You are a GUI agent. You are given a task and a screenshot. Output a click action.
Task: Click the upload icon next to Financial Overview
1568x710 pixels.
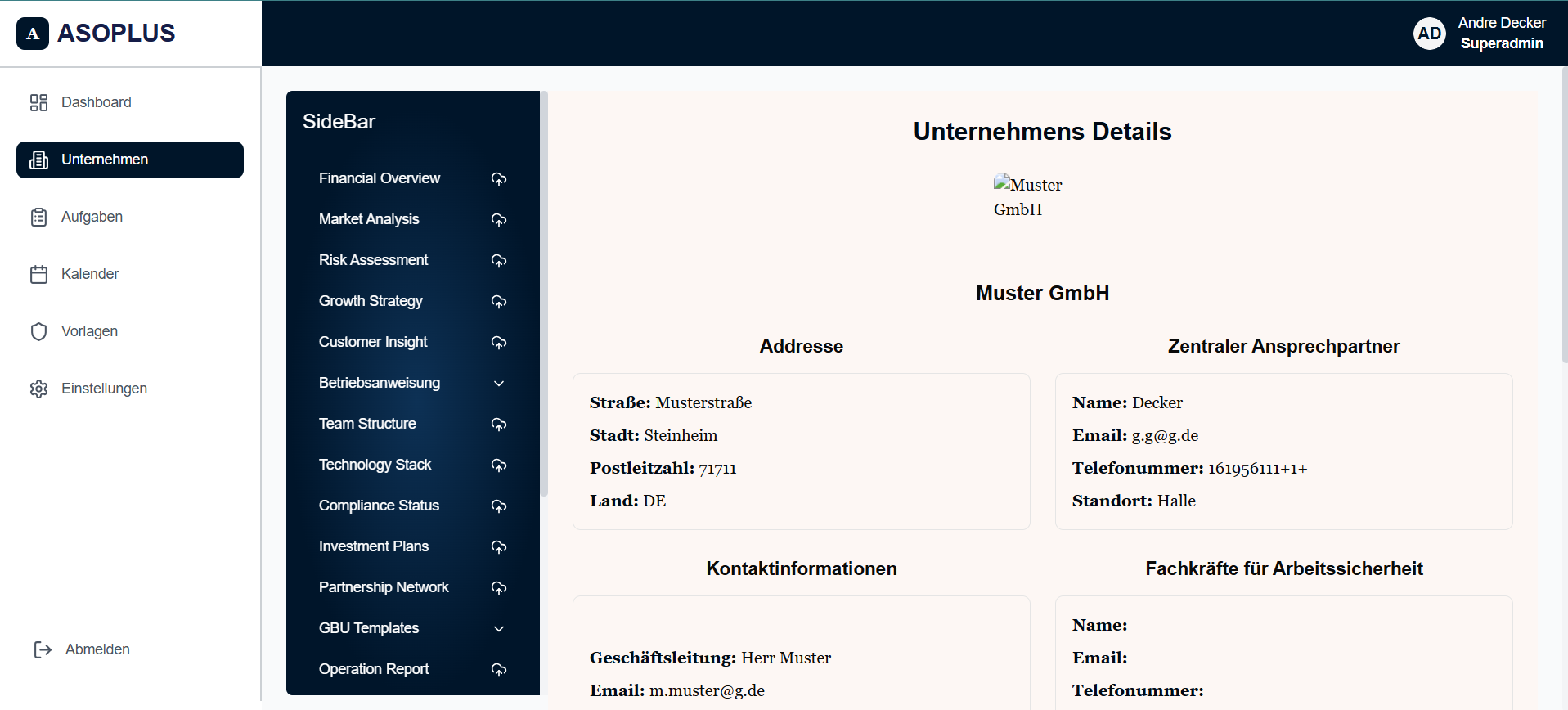(x=499, y=178)
